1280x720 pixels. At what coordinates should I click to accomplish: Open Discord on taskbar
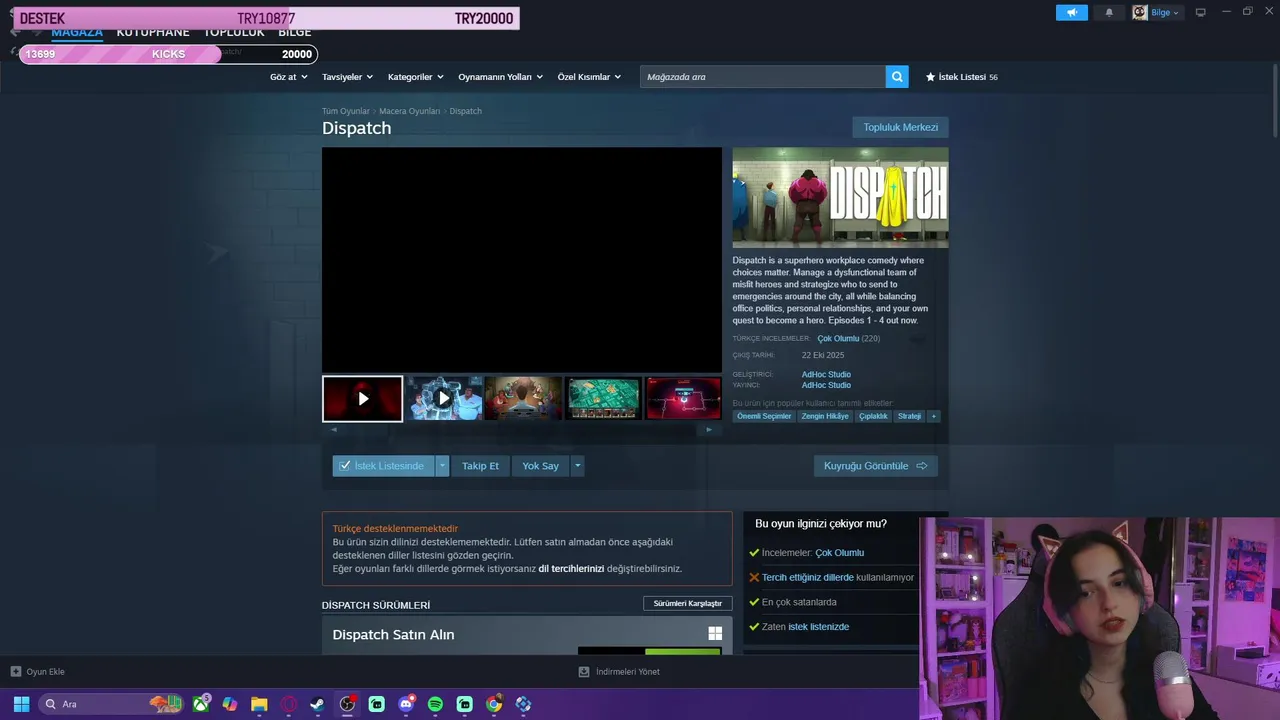point(406,704)
